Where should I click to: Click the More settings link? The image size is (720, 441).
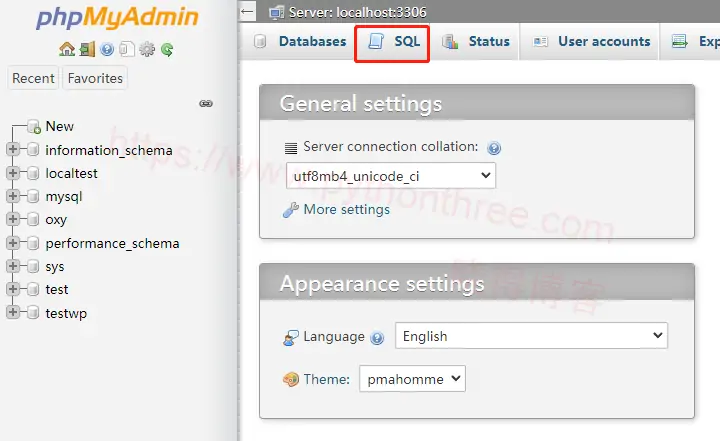coord(346,210)
